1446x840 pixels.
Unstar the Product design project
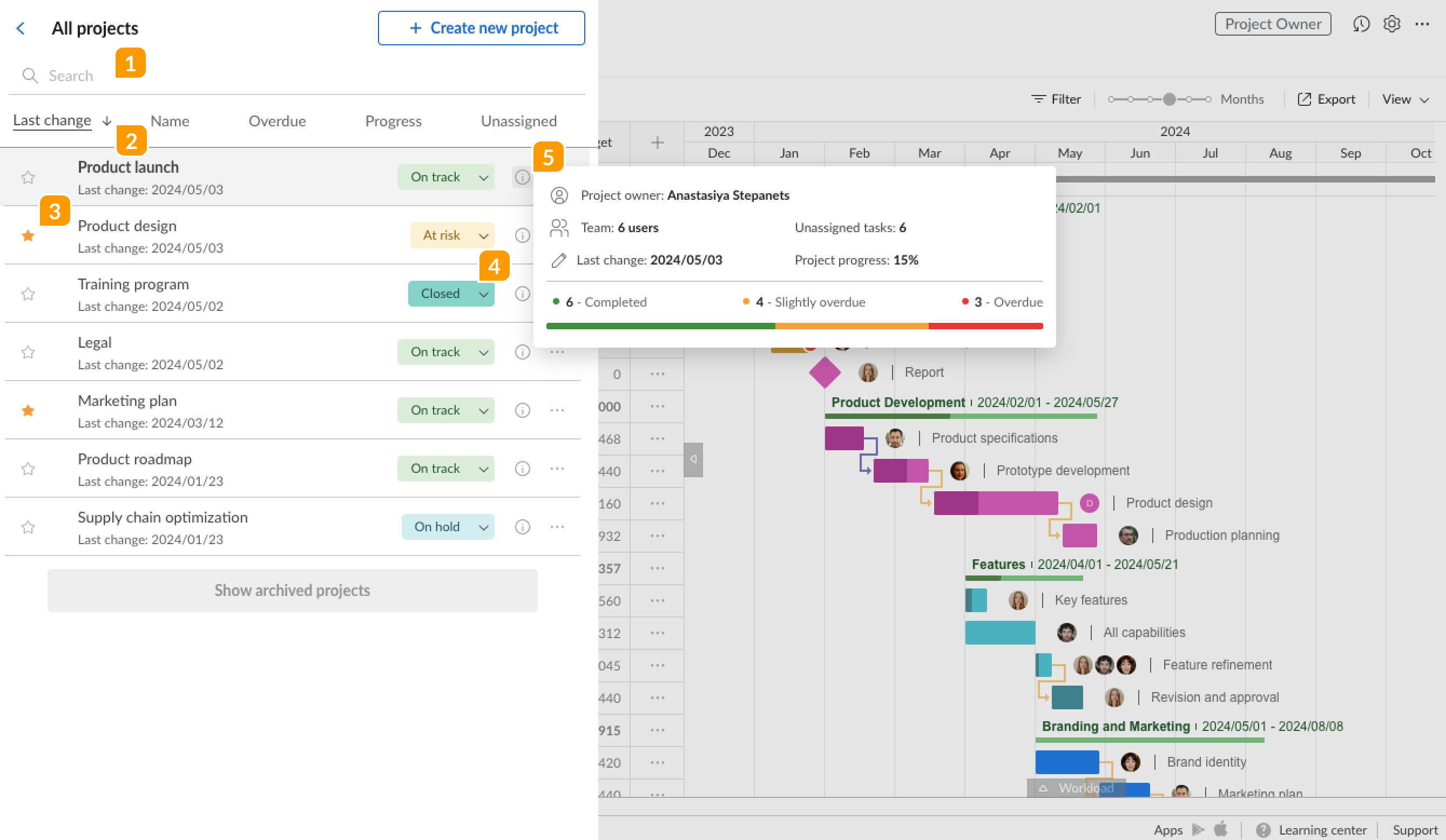point(28,235)
